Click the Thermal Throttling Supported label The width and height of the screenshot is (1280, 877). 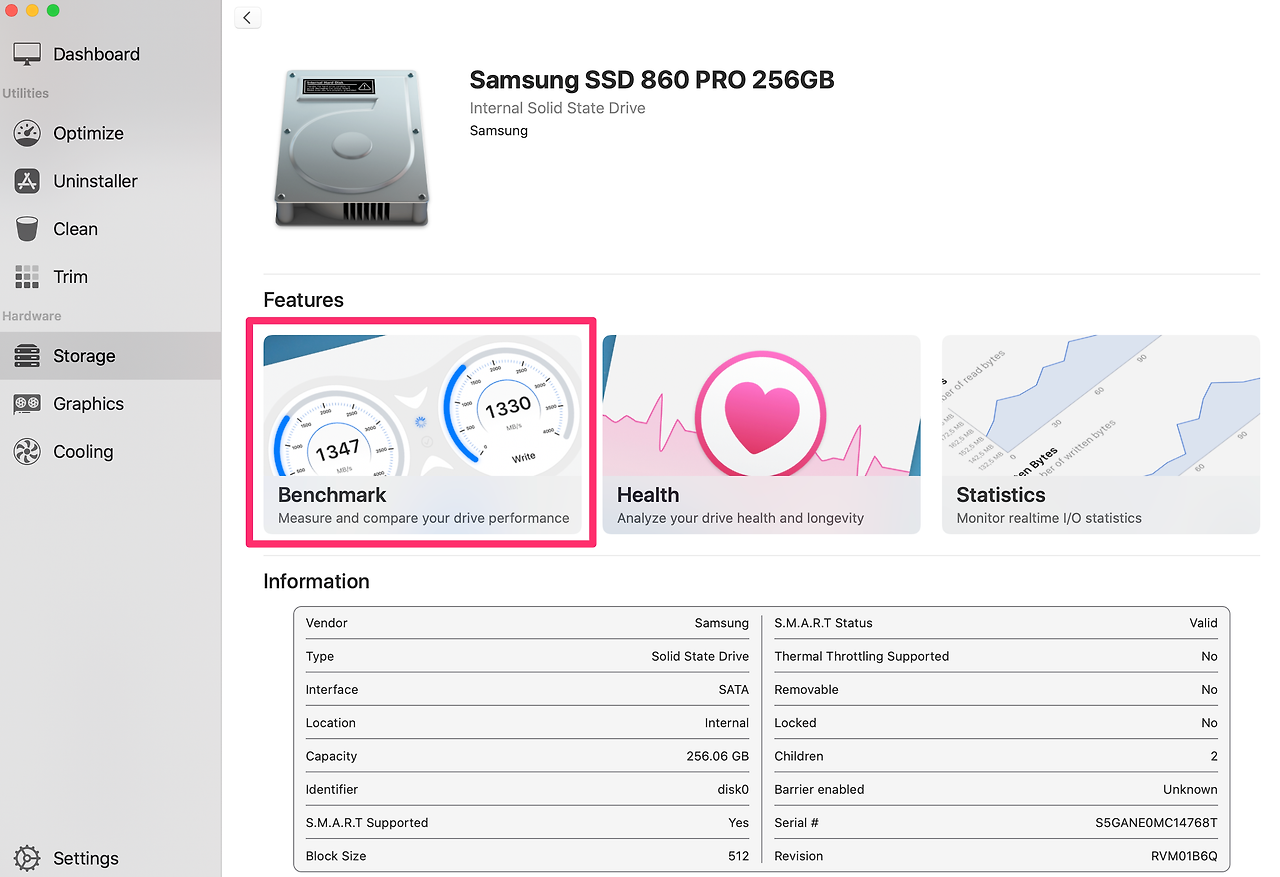tap(862, 656)
